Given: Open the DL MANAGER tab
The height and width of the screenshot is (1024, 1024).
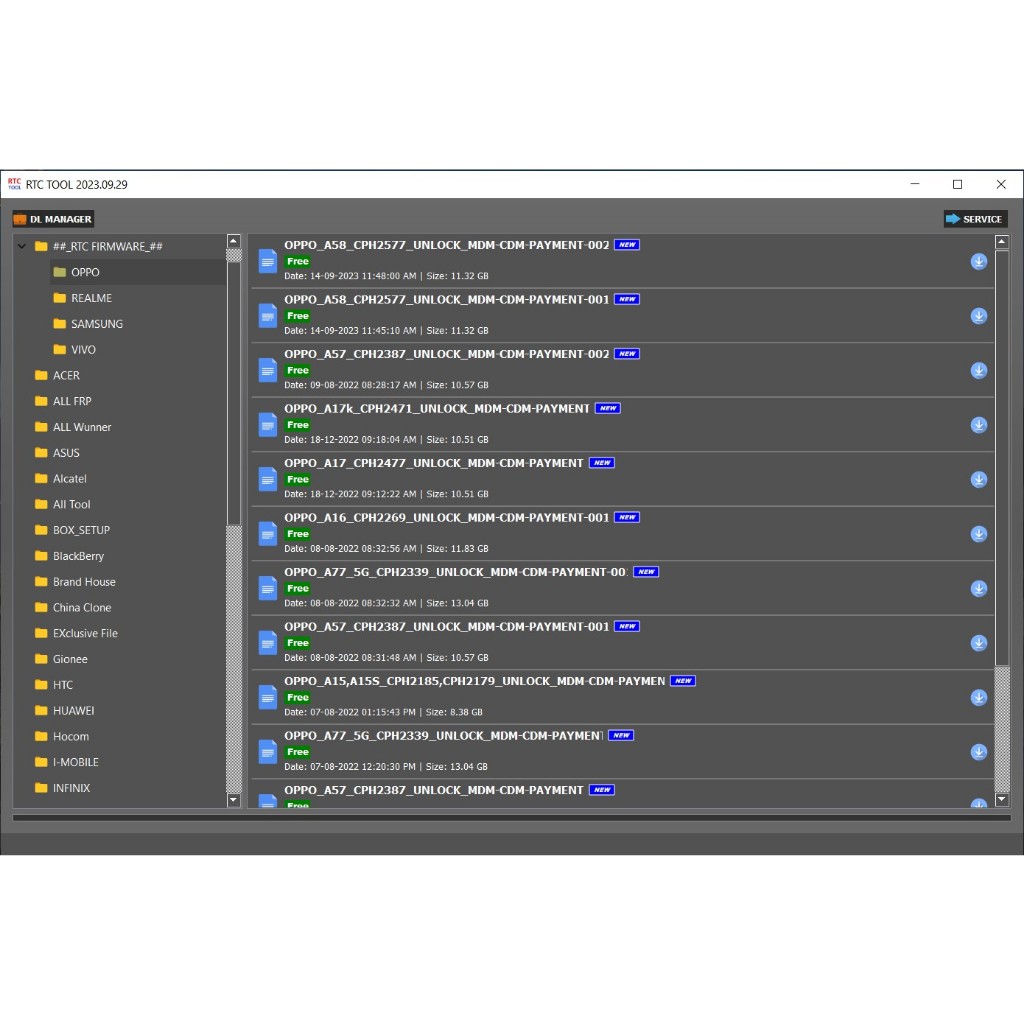Looking at the screenshot, I should [53, 219].
